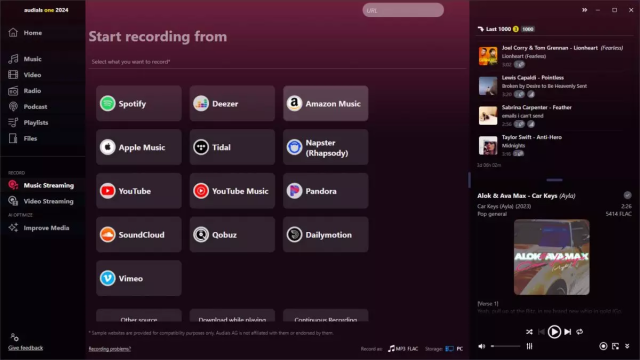Choose the Spotify recording source
Image resolution: width=640 pixels, height=360 pixels.
[x=139, y=104]
